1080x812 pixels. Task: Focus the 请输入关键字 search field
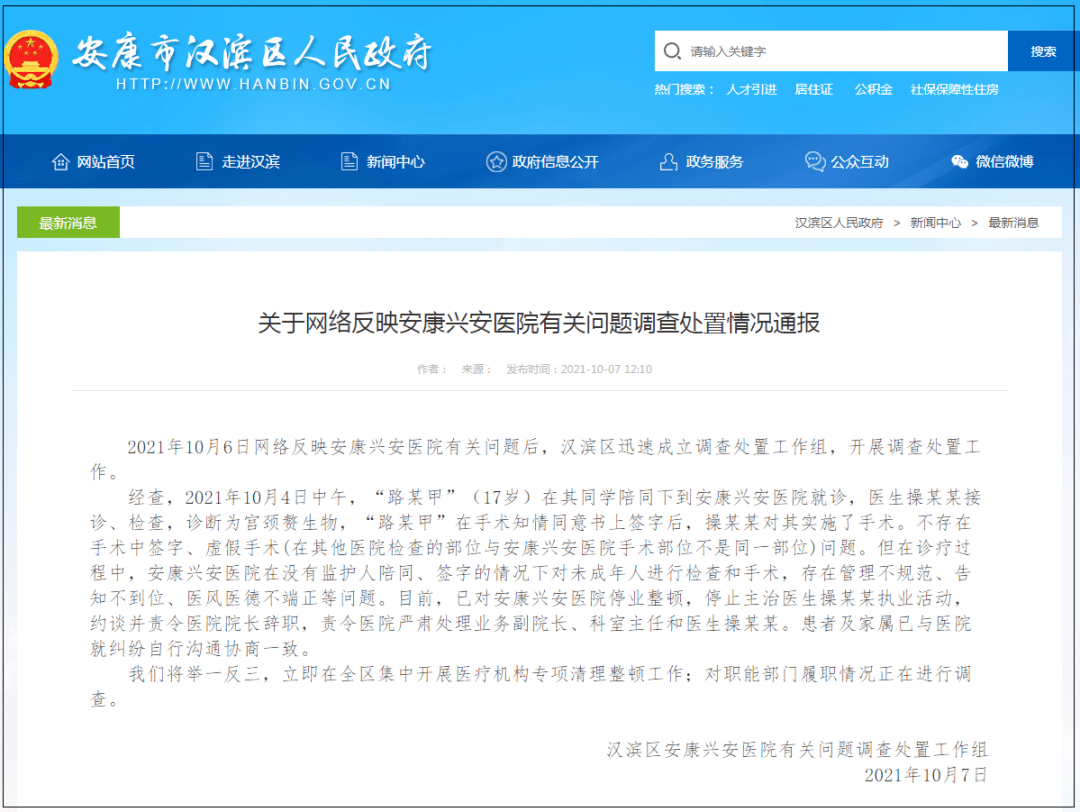pyautogui.click(x=840, y=51)
